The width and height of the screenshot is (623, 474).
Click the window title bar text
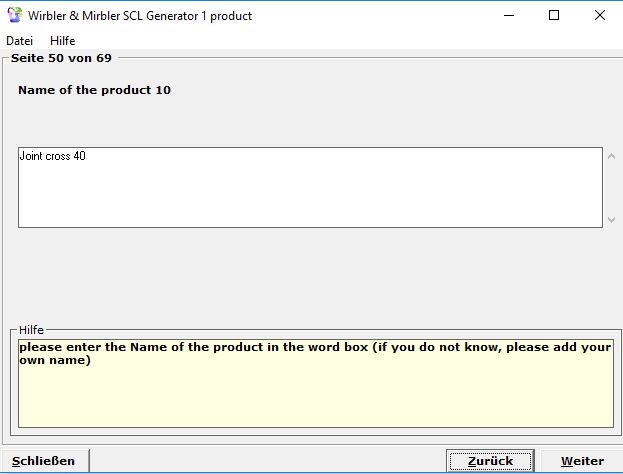point(138,16)
